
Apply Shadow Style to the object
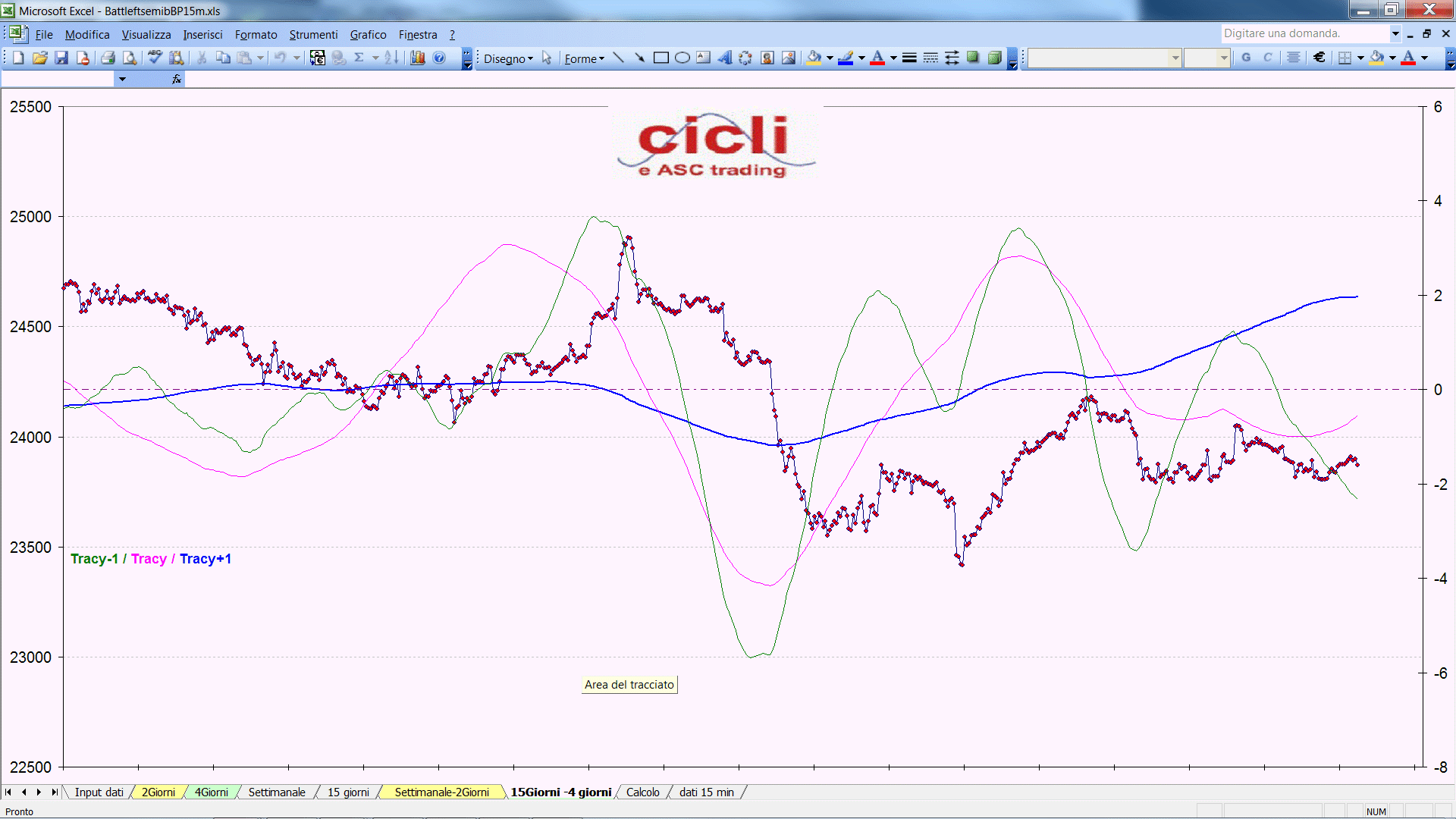[x=973, y=58]
